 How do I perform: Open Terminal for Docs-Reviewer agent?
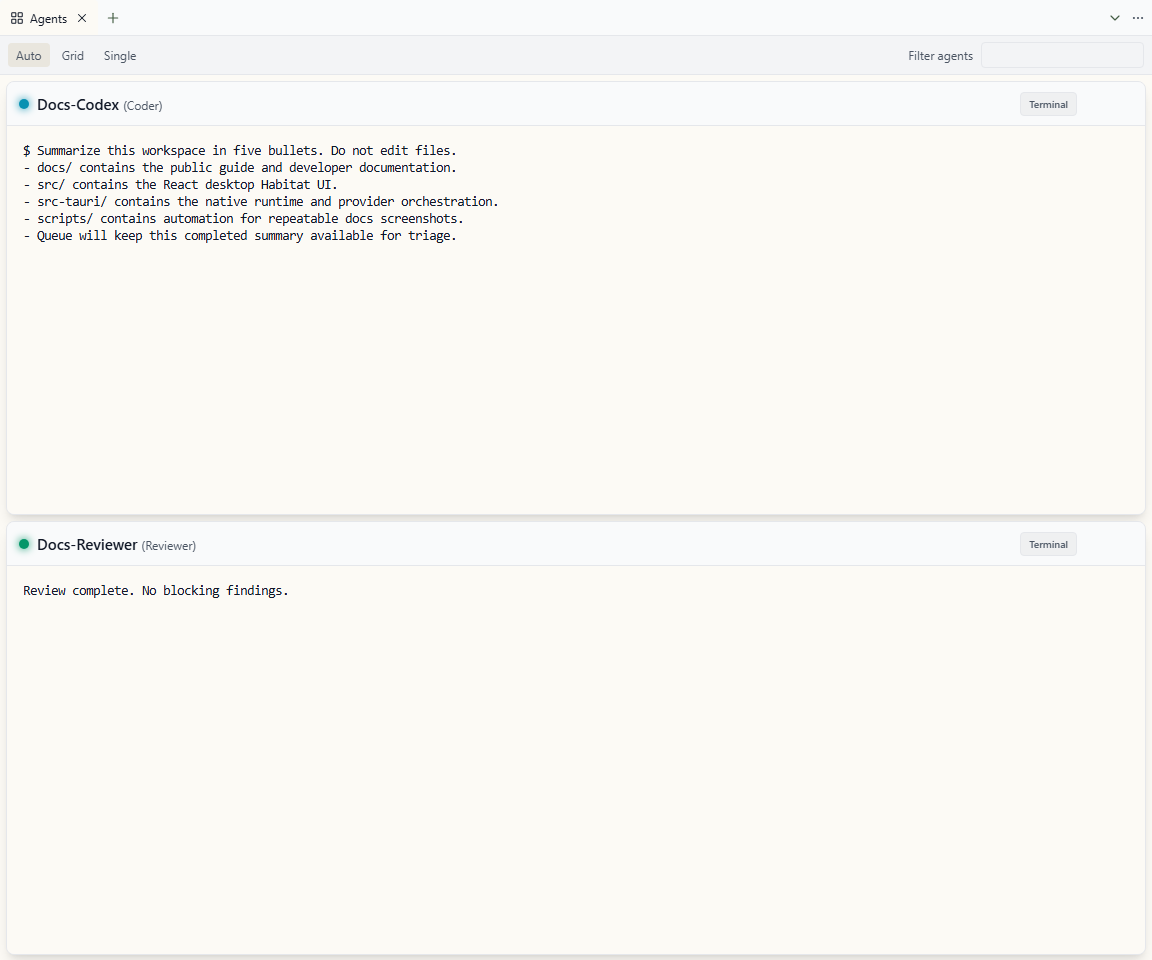pos(1048,544)
